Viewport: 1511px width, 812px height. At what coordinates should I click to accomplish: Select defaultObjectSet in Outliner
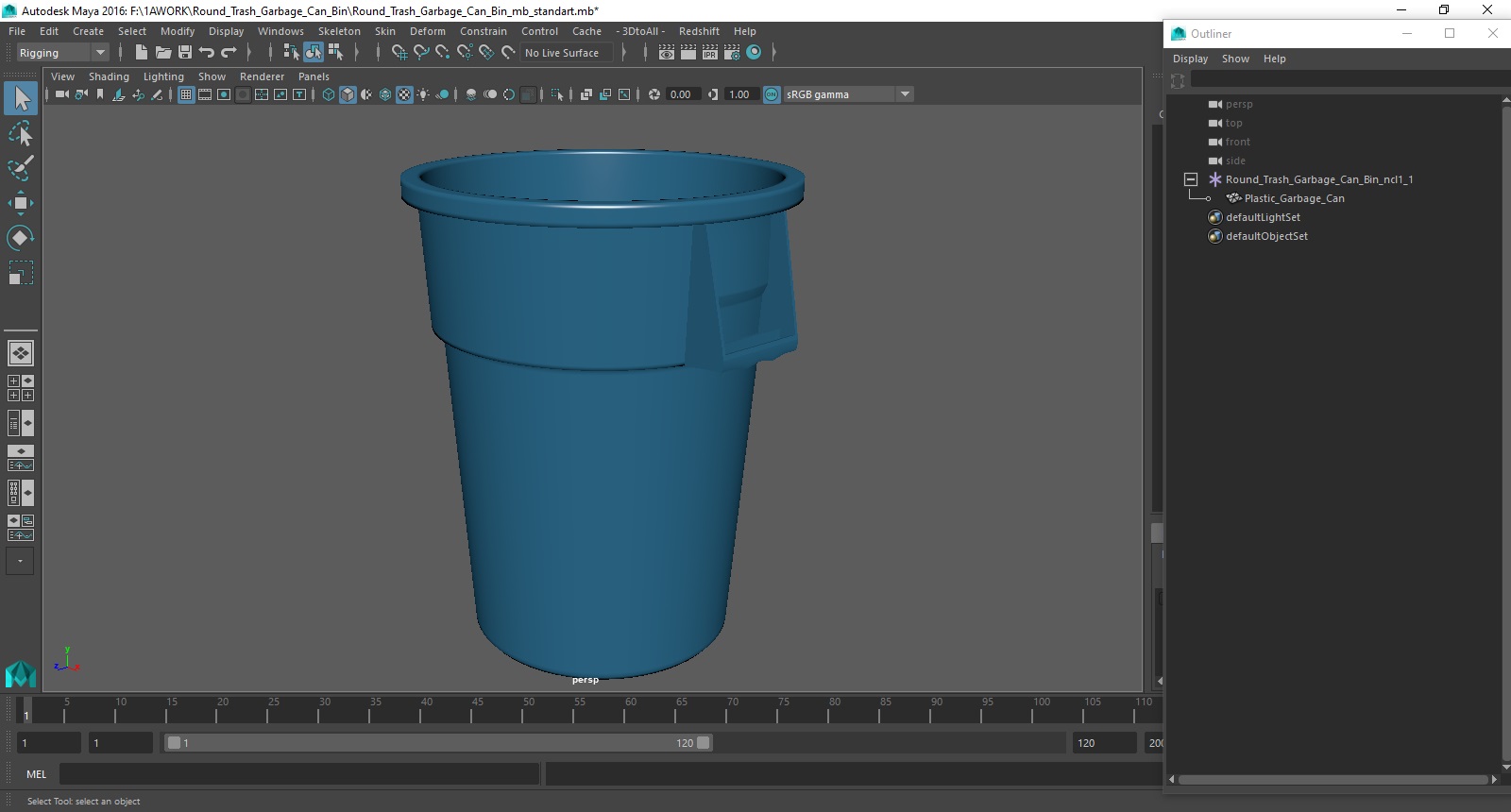pos(1266,236)
